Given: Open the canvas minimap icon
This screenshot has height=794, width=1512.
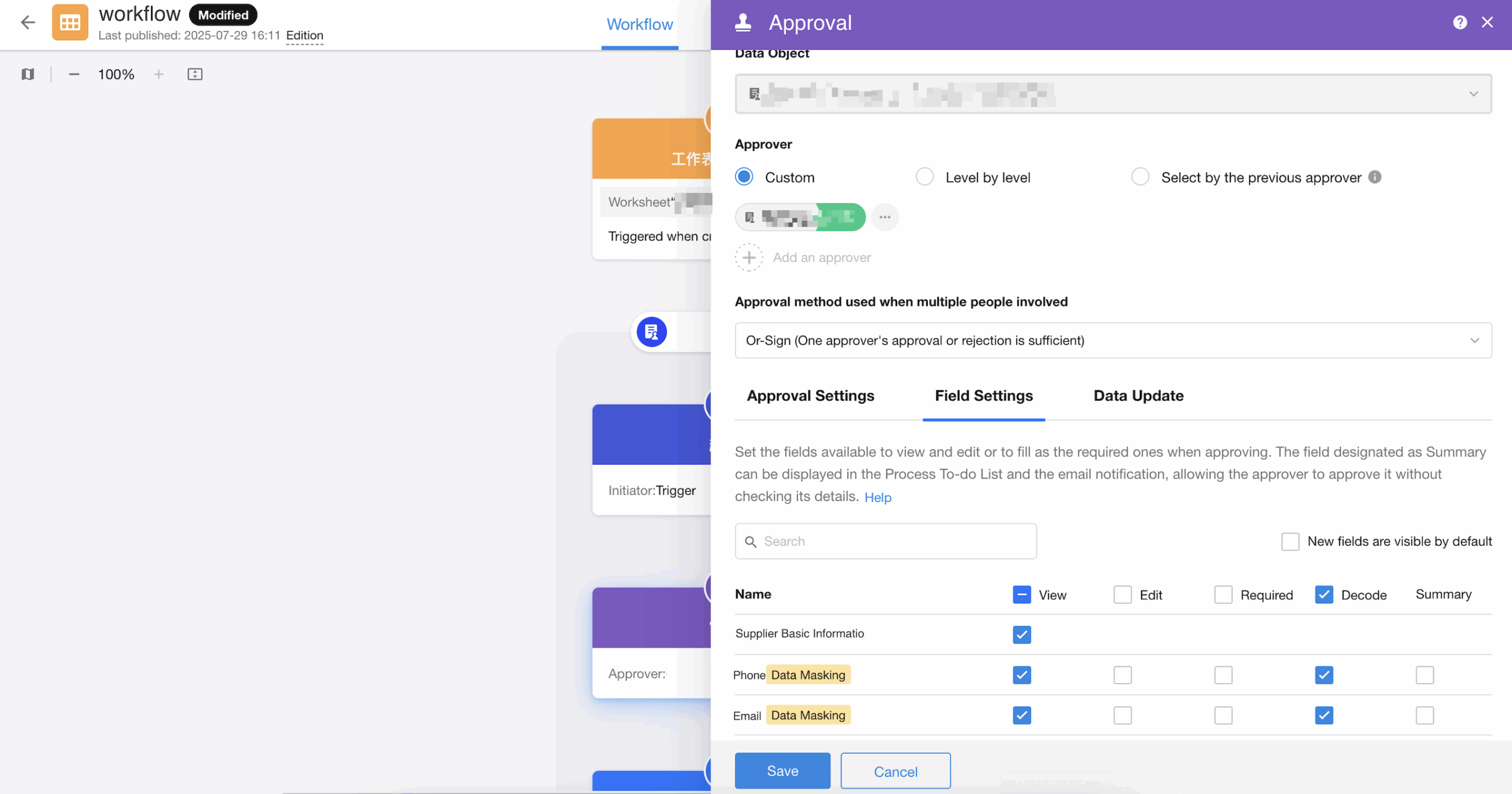Looking at the screenshot, I should click(x=27, y=74).
